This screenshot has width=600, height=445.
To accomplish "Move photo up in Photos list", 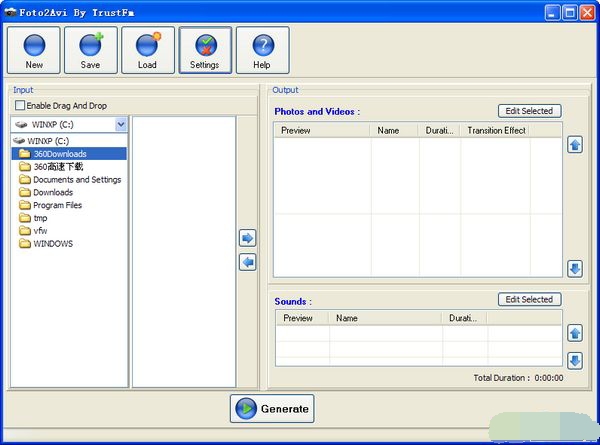I will coord(575,145).
